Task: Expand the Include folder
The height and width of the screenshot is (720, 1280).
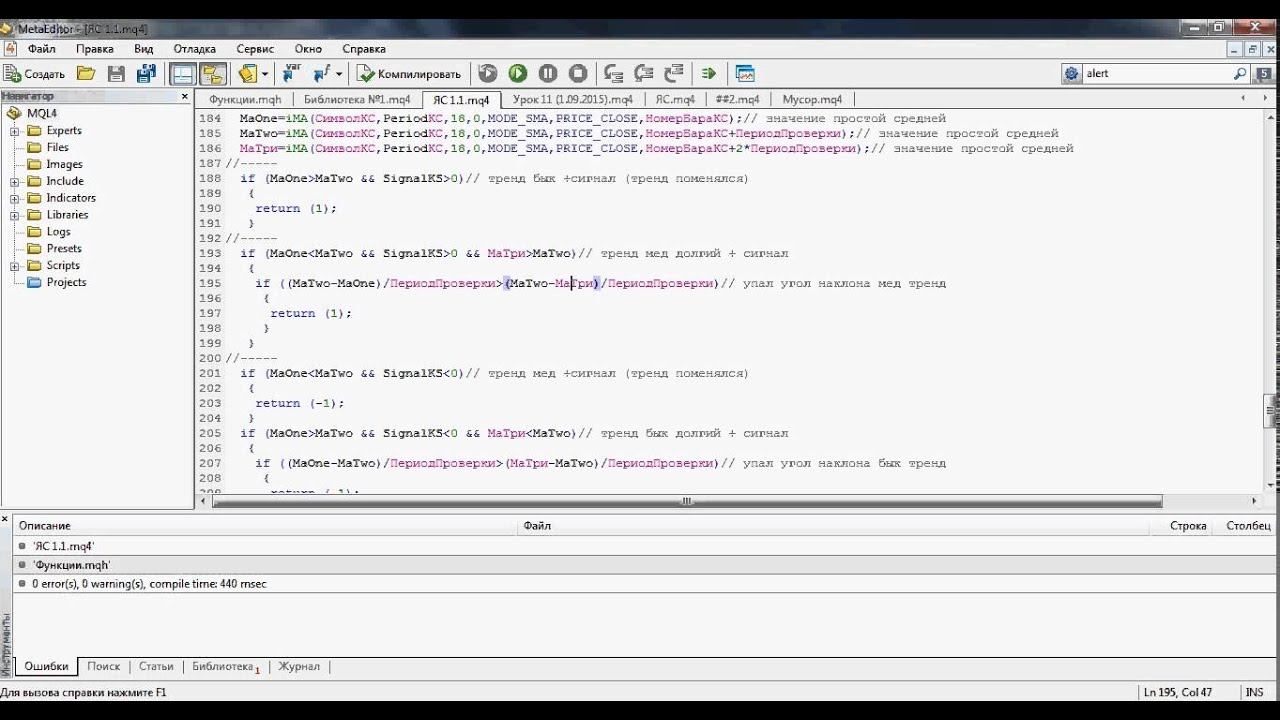Action: [15, 182]
